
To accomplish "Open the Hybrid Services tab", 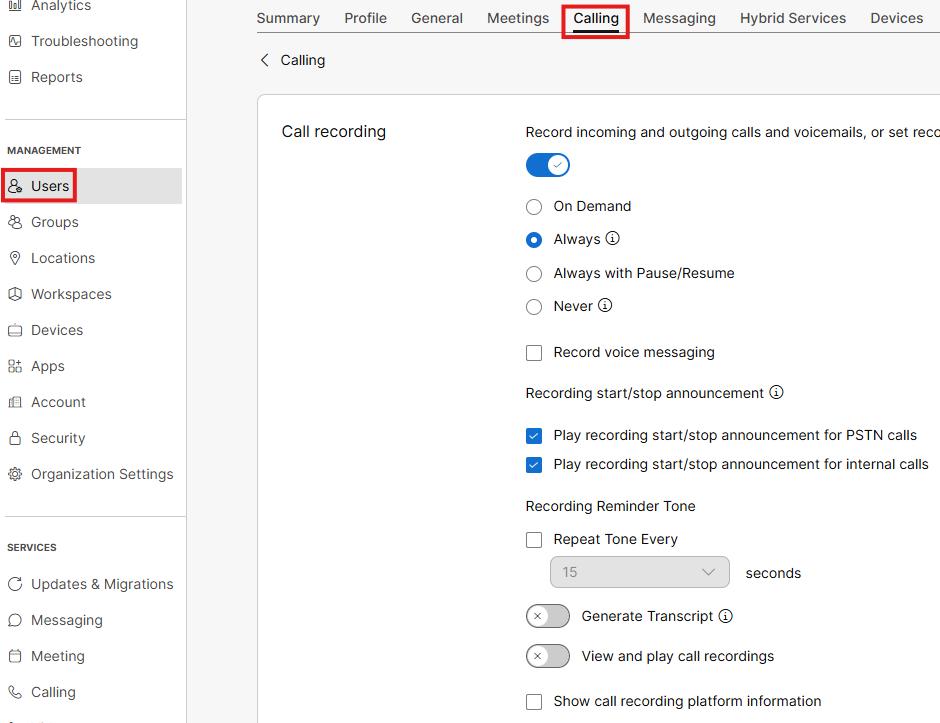I will click(x=792, y=18).
